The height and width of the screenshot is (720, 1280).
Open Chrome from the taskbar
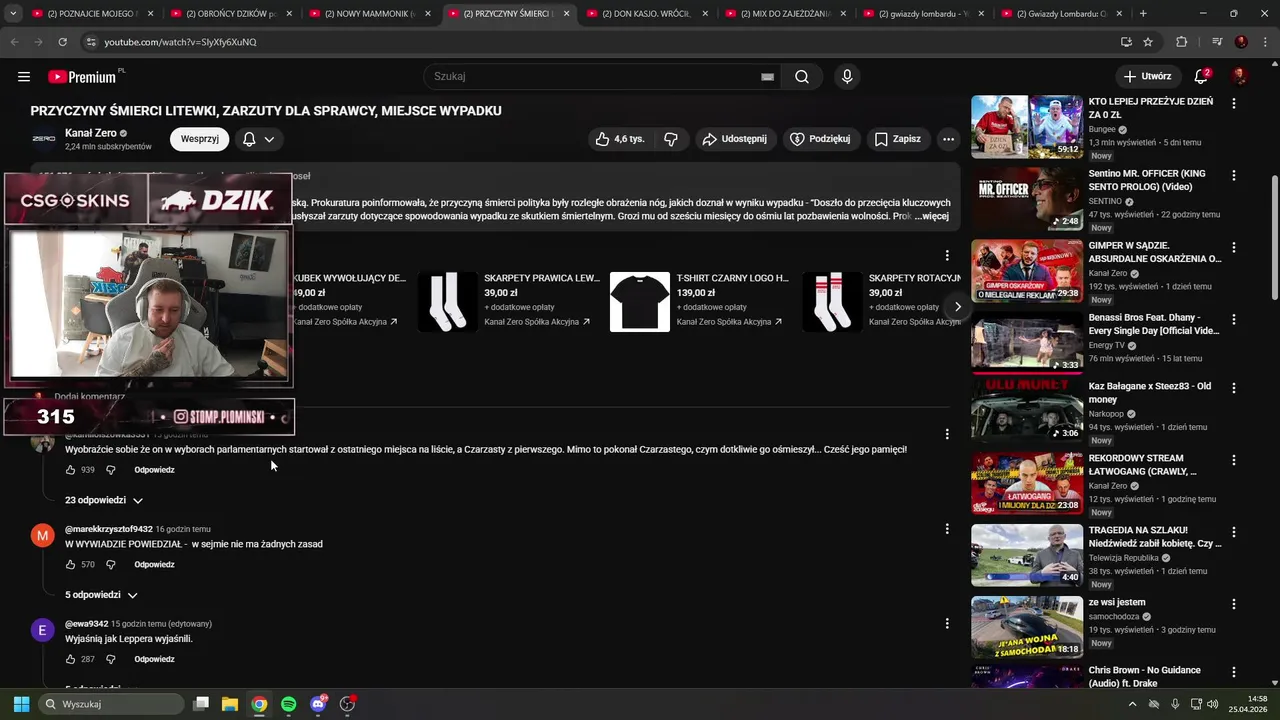point(259,704)
